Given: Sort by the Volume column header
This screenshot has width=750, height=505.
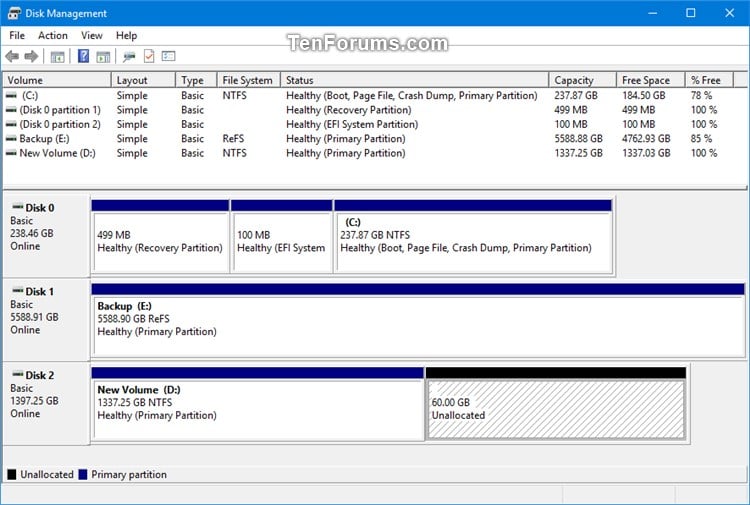Looking at the screenshot, I should 57,80.
